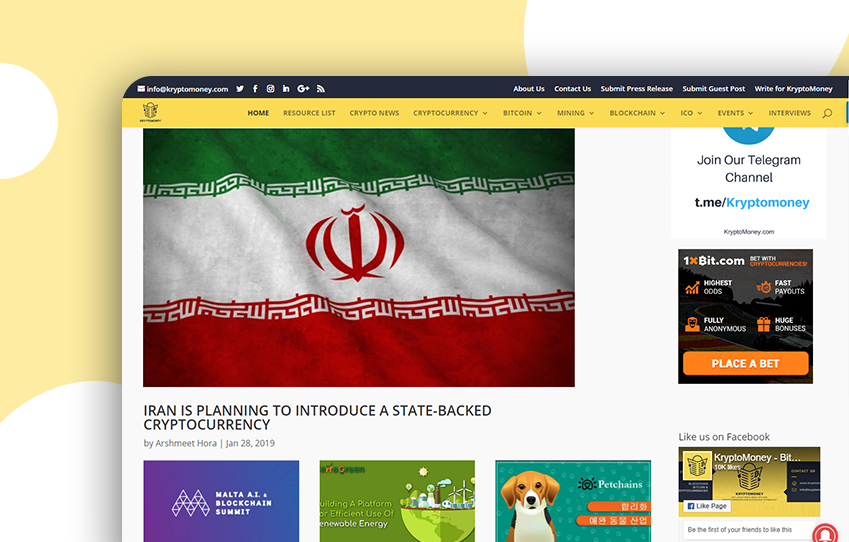Screen dimensions: 849x542
Task: Open the Iran flag article image
Action: point(358,258)
